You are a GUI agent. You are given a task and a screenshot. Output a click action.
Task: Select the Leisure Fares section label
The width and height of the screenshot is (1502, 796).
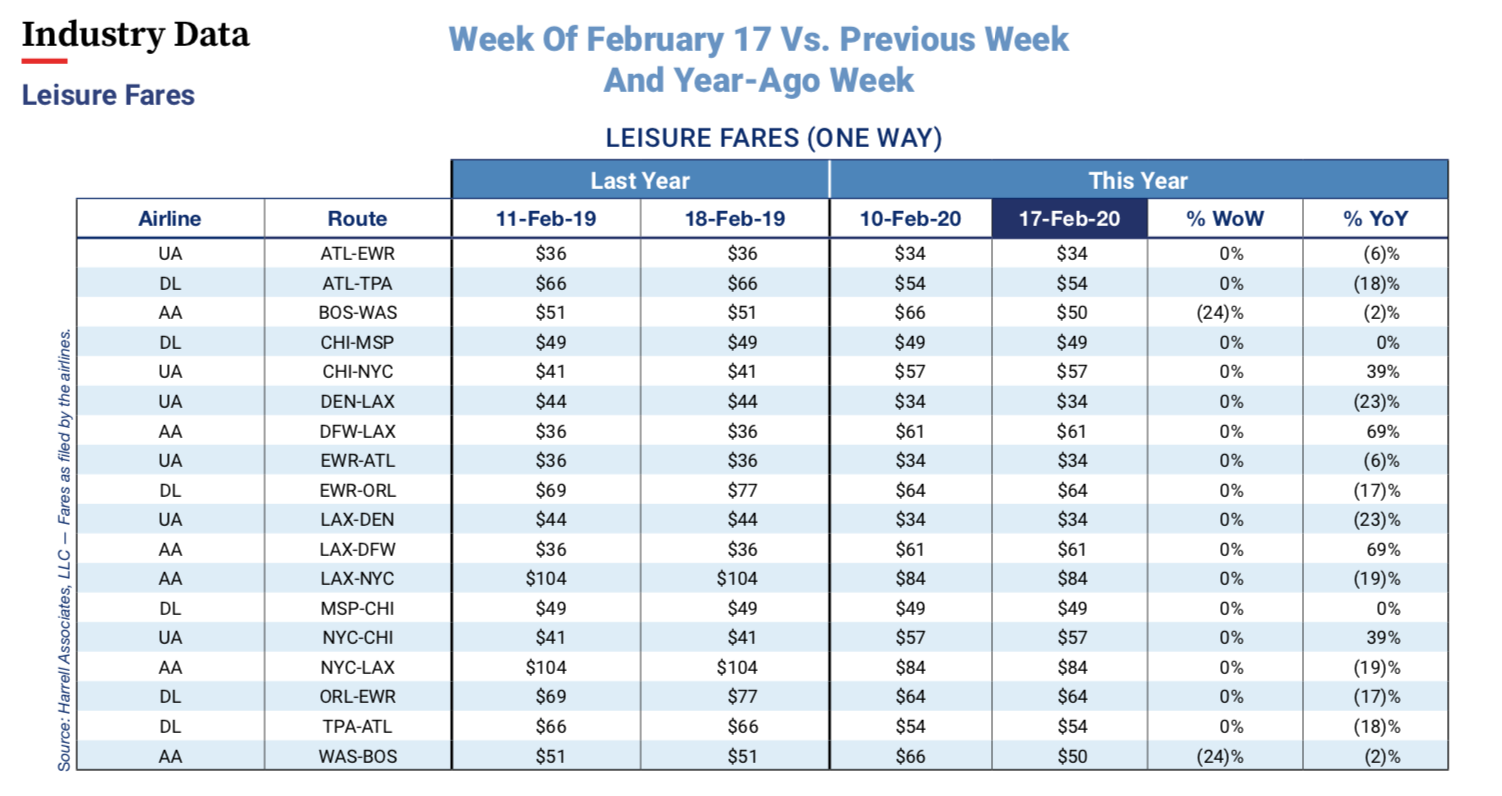[x=108, y=95]
